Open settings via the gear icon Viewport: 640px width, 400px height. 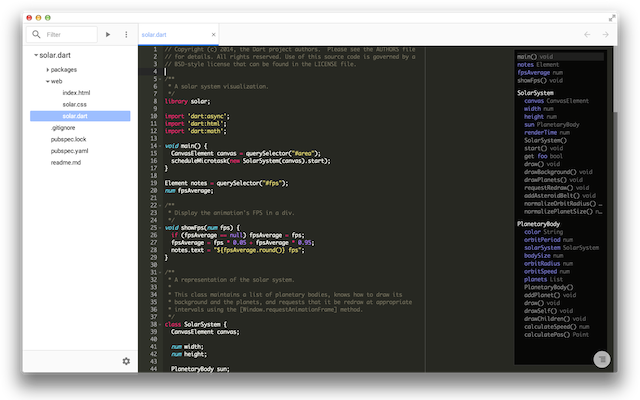126,361
